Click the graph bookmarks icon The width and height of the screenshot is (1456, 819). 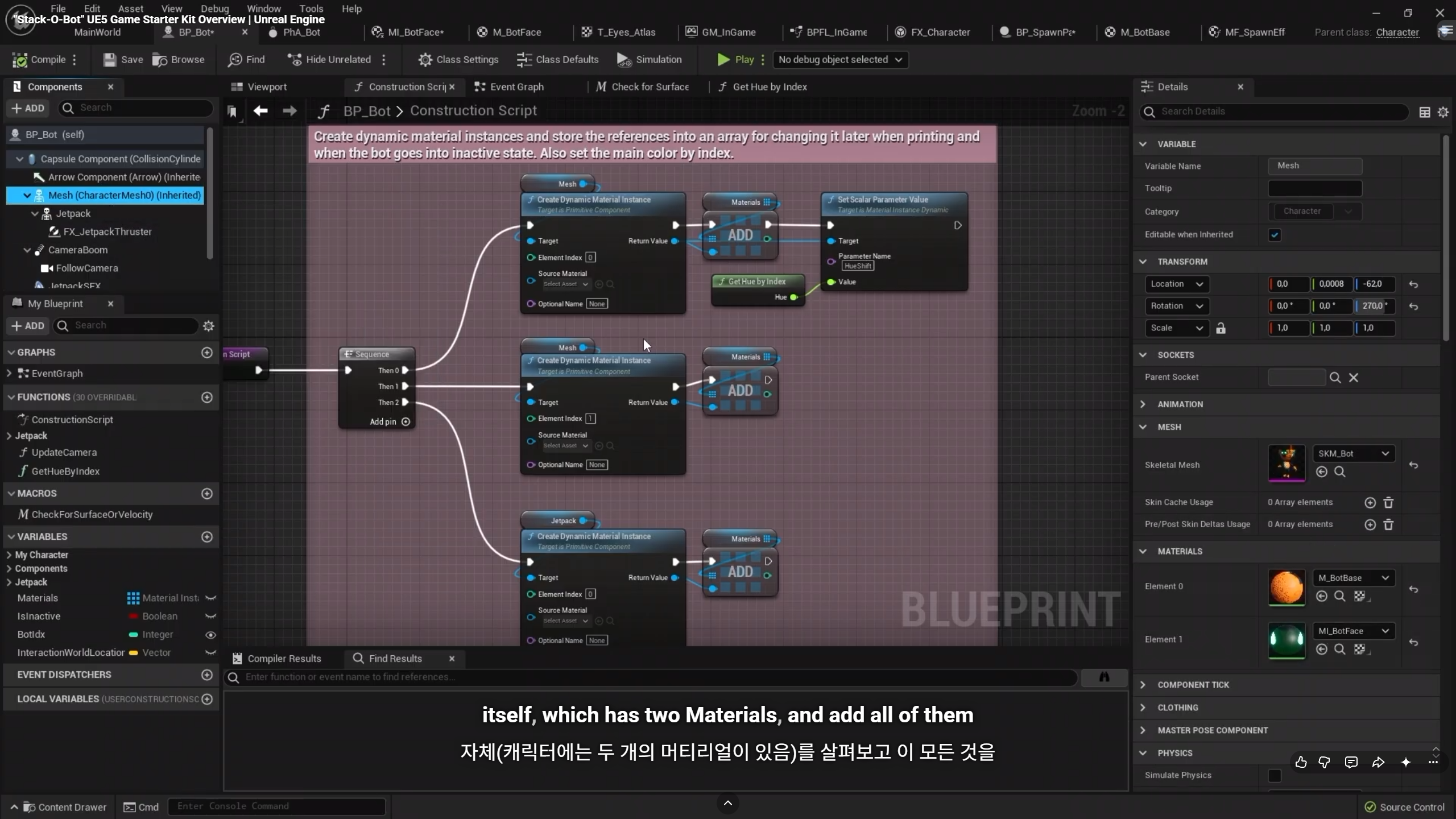[232, 111]
